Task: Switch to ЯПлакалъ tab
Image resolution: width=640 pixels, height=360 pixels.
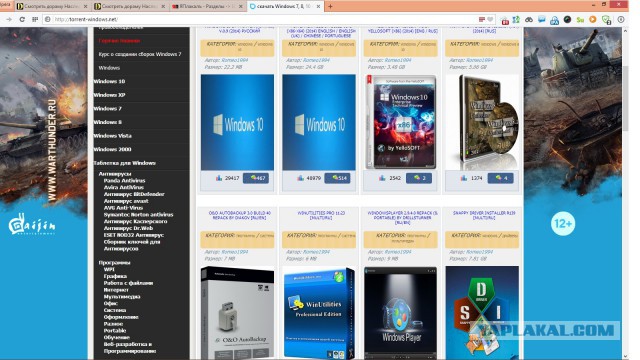Action: pyautogui.click(x=207, y=7)
